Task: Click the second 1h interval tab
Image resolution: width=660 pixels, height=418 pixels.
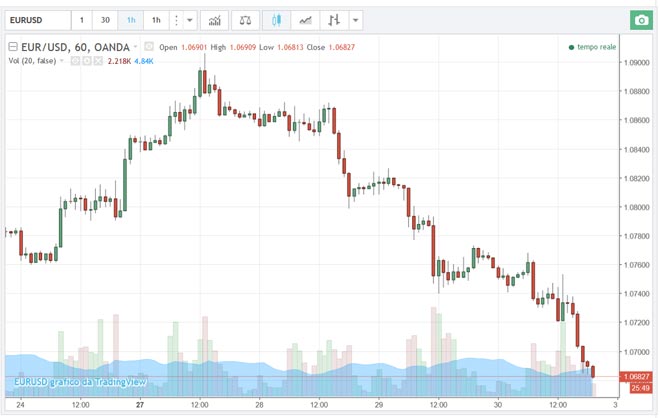Action: pyautogui.click(x=156, y=20)
